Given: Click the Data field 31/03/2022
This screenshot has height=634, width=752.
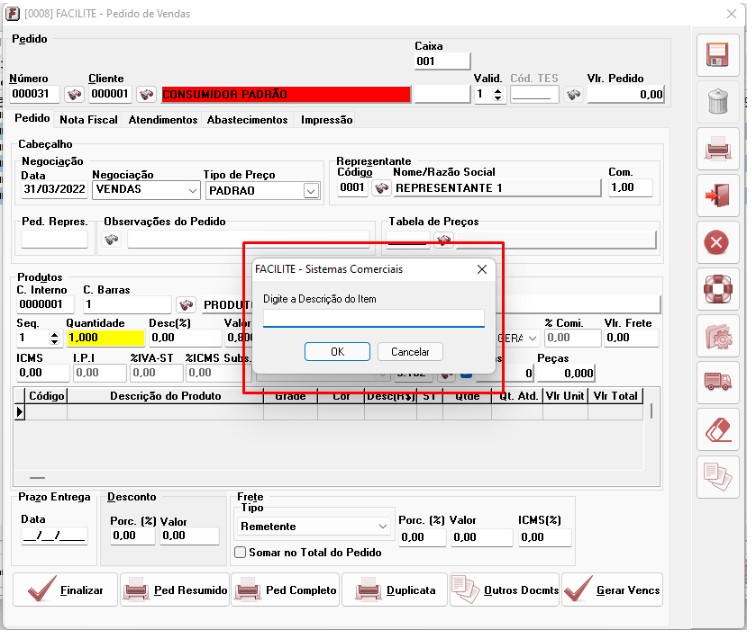Looking at the screenshot, I should [x=54, y=189].
